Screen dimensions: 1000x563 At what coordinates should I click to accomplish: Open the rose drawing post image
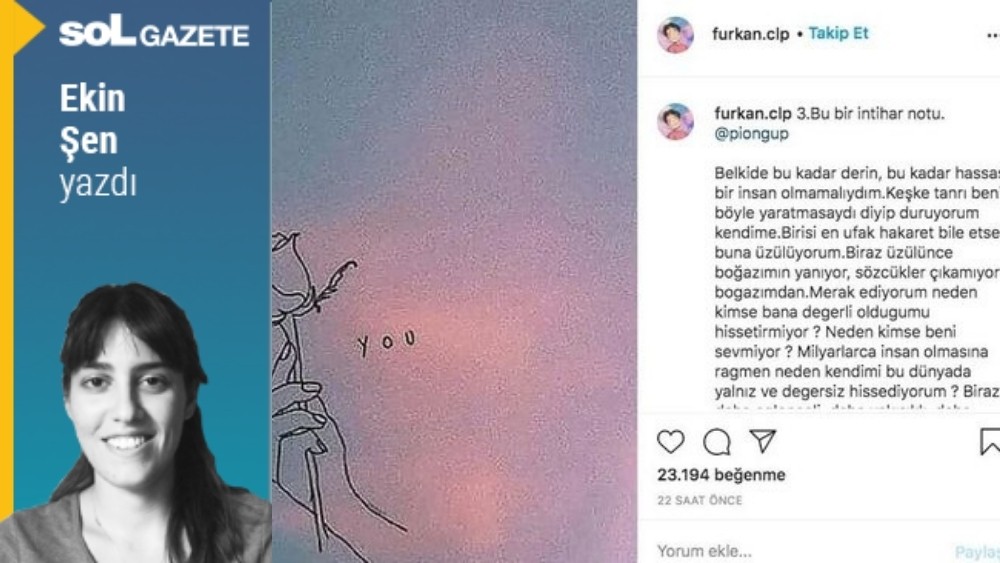[454, 281]
